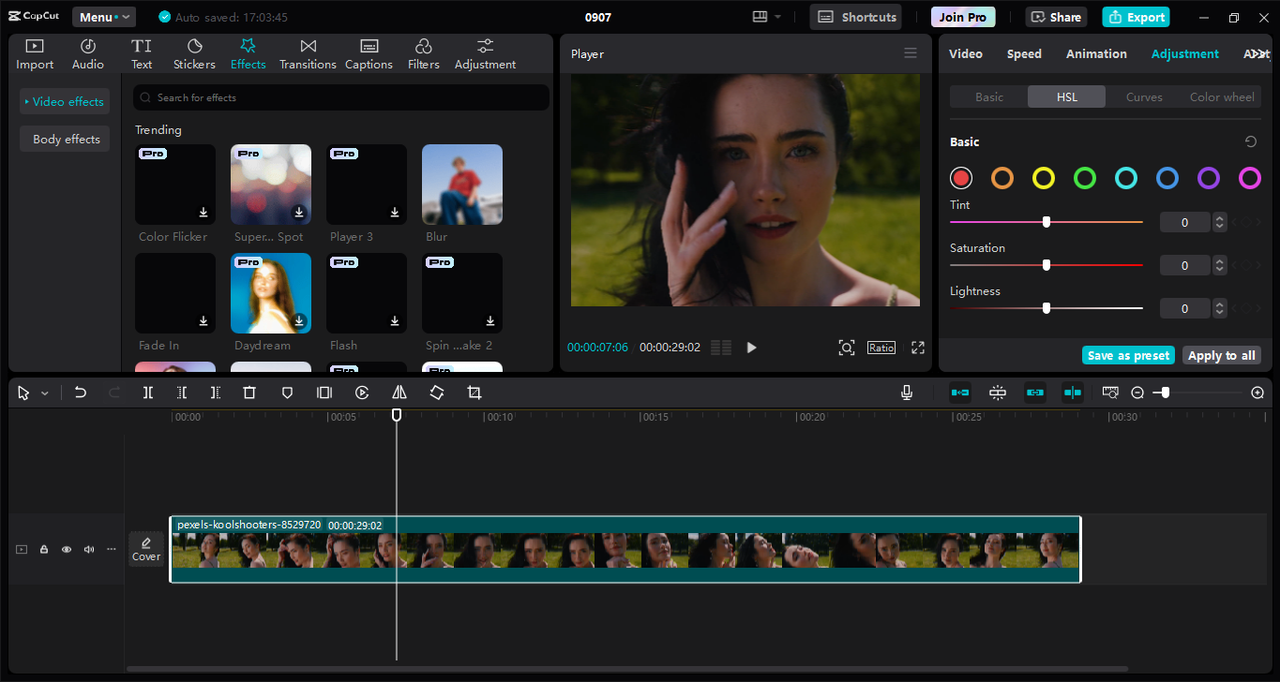Image resolution: width=1280 pixels, height=682 pixels.
Task: Open the Import media tab
Action: (x=35, y=54)
